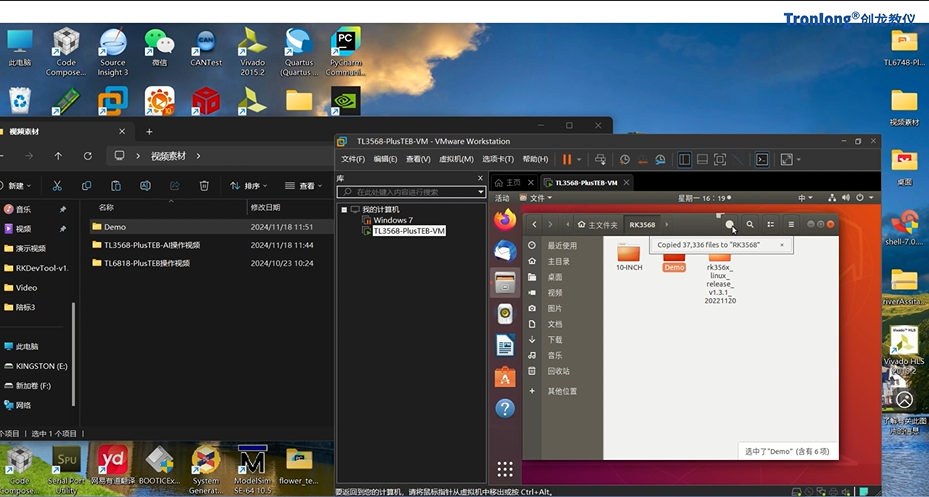Open the 选项卡(T) menu in VMware
929x497 pixels.
coord(498,159)
